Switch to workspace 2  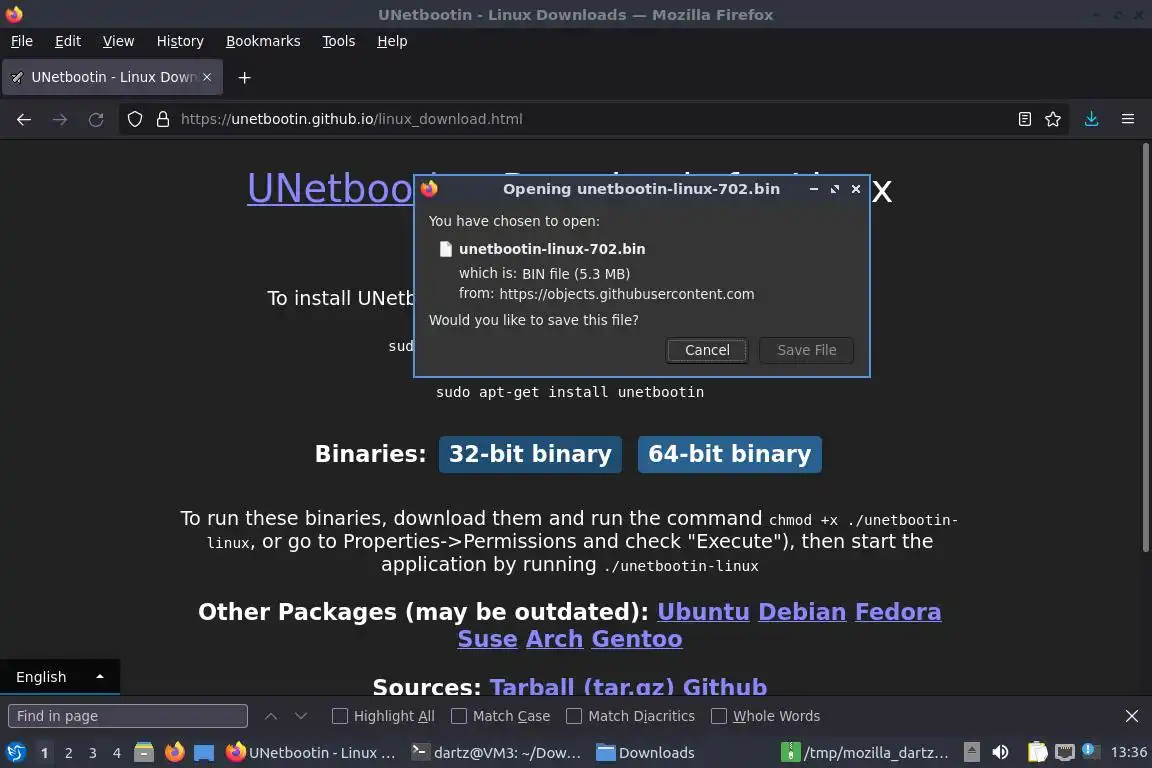pyautogui.click(x=68, y=753)
